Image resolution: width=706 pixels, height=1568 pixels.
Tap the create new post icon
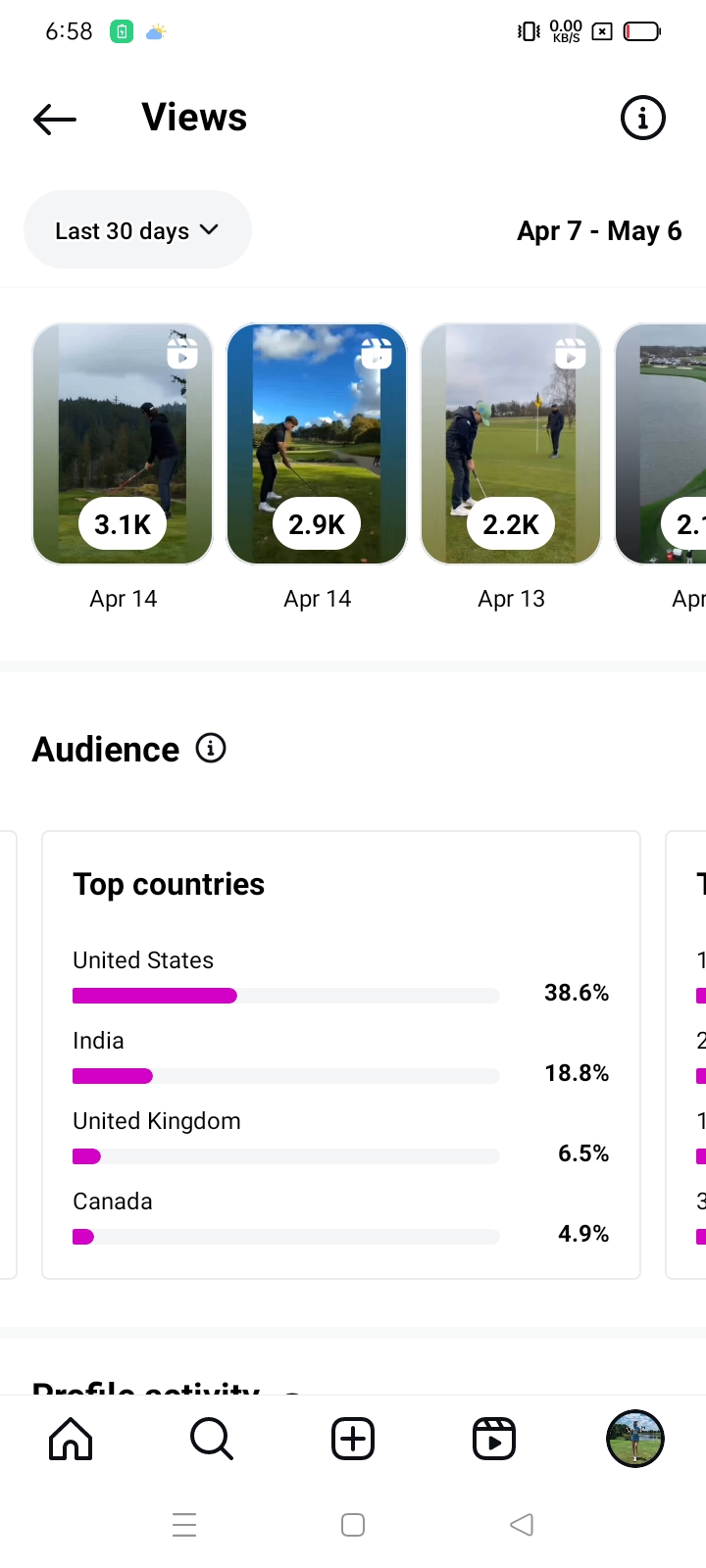click(x=353, y=1439)
